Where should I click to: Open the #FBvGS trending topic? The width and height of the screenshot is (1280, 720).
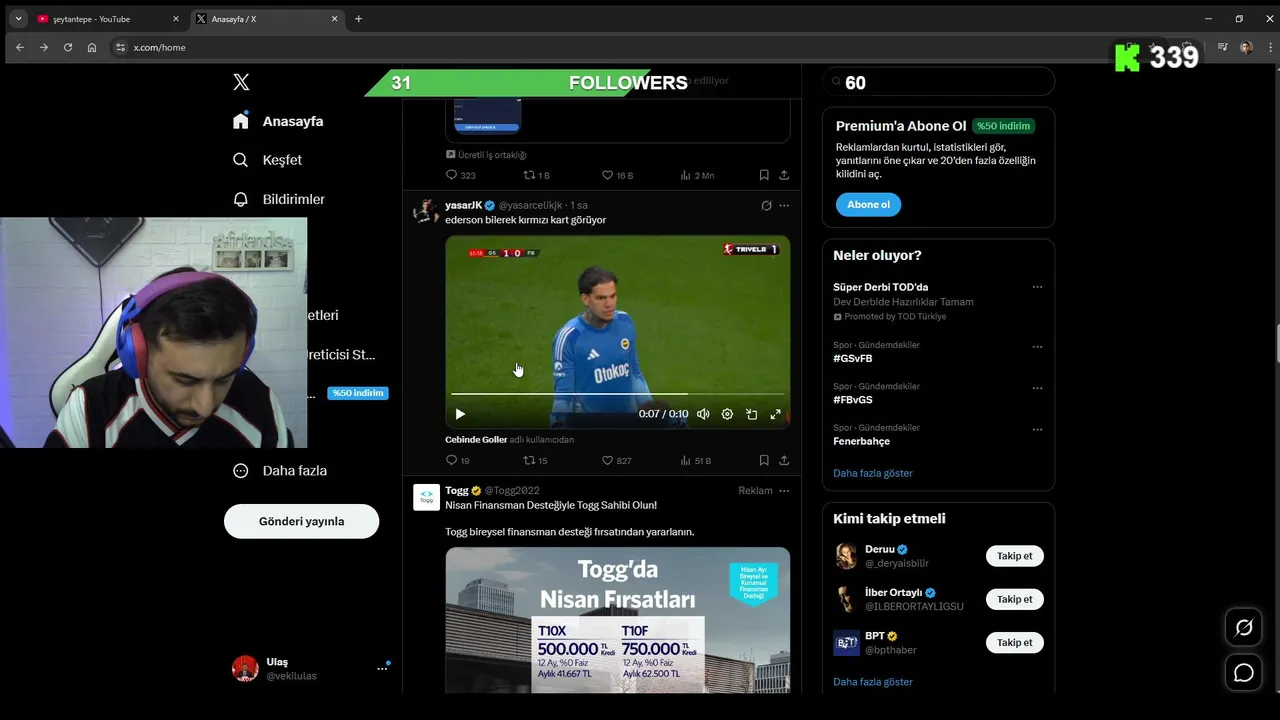(x=852, y=400)
